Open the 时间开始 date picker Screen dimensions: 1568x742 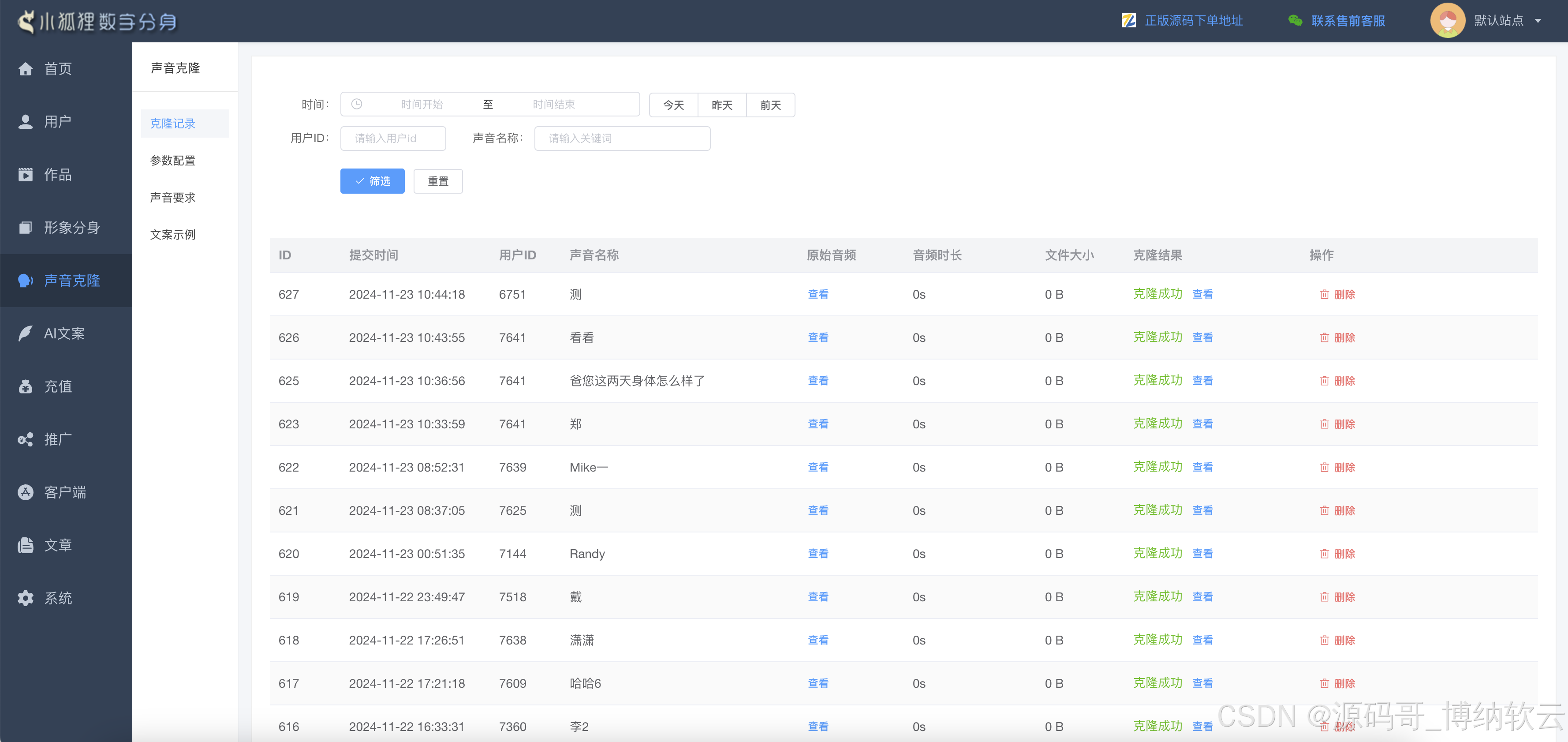pos(421,104)
